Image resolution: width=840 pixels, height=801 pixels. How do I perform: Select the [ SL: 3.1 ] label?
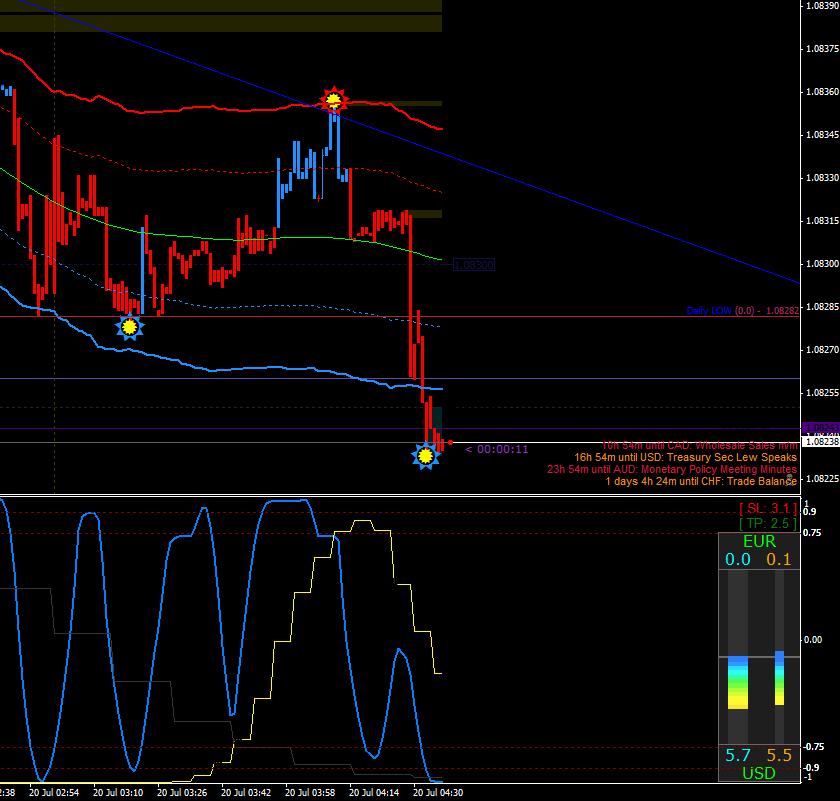pos(768,508)
